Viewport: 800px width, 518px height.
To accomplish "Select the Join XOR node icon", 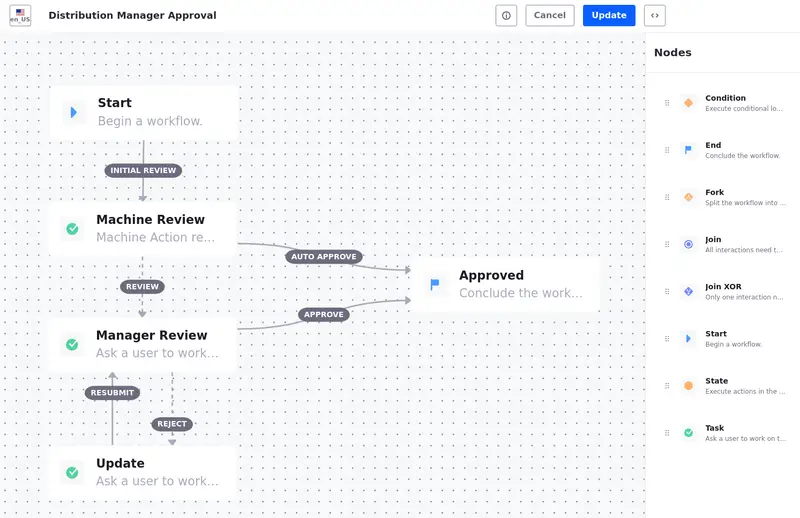I will coord(688,291).
